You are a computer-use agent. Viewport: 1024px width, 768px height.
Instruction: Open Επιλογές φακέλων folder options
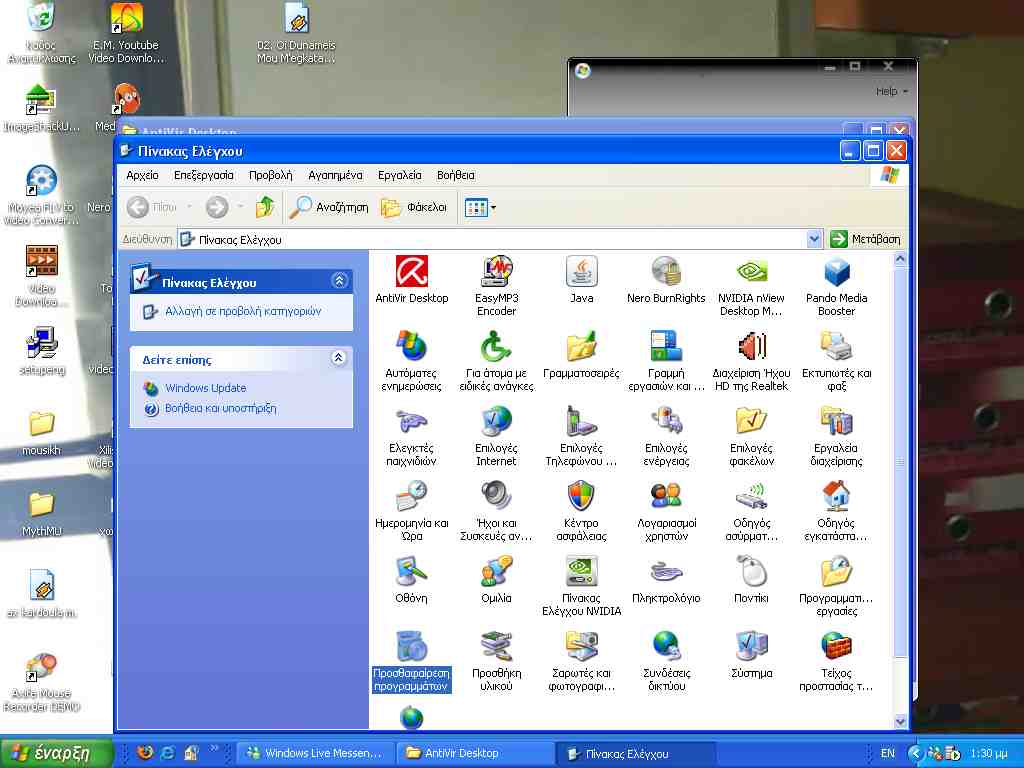pos(751,436)
